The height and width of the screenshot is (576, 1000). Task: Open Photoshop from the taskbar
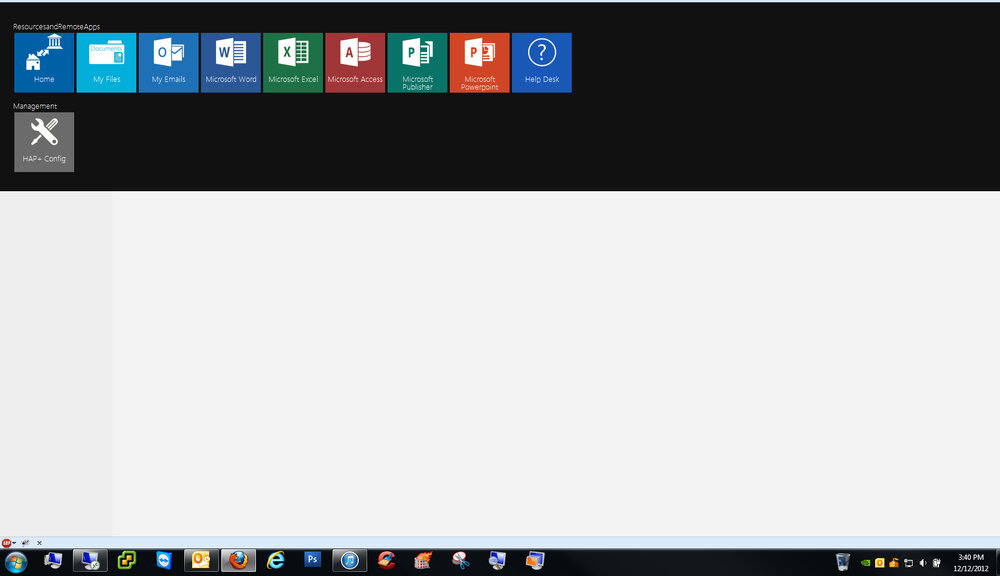pos(312,560)
